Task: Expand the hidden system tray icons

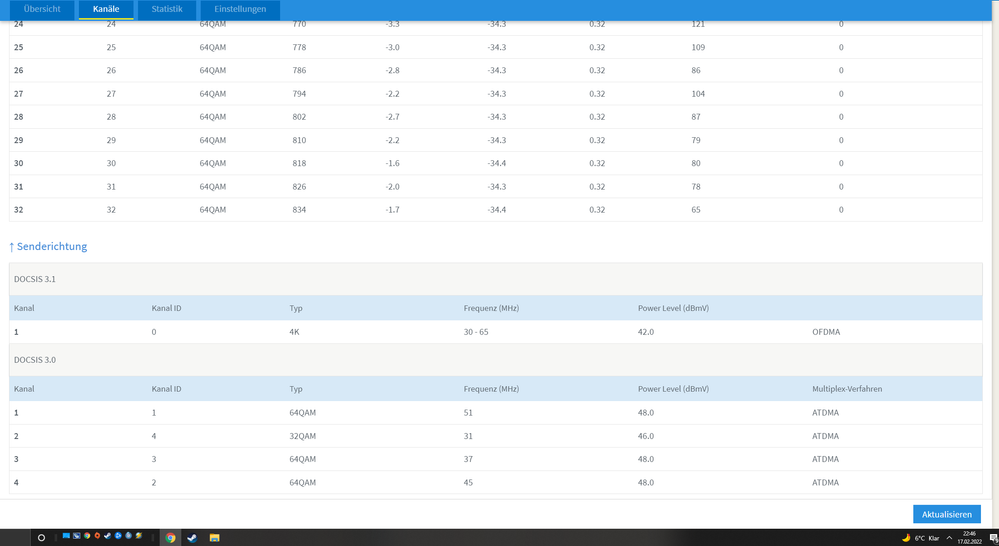Action: 949,538
